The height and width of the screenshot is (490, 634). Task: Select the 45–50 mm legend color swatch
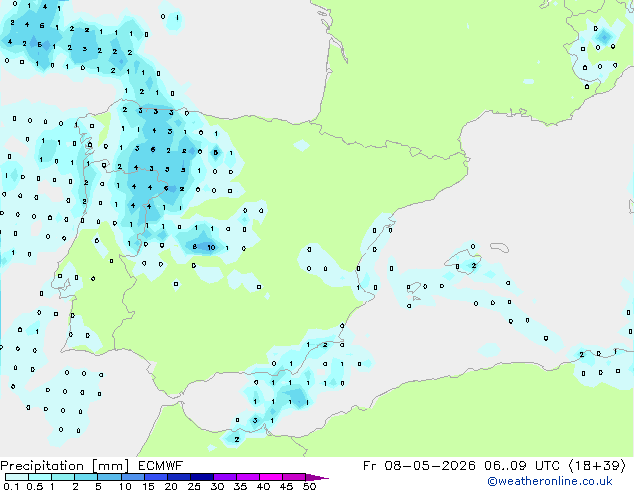[294, 477]
